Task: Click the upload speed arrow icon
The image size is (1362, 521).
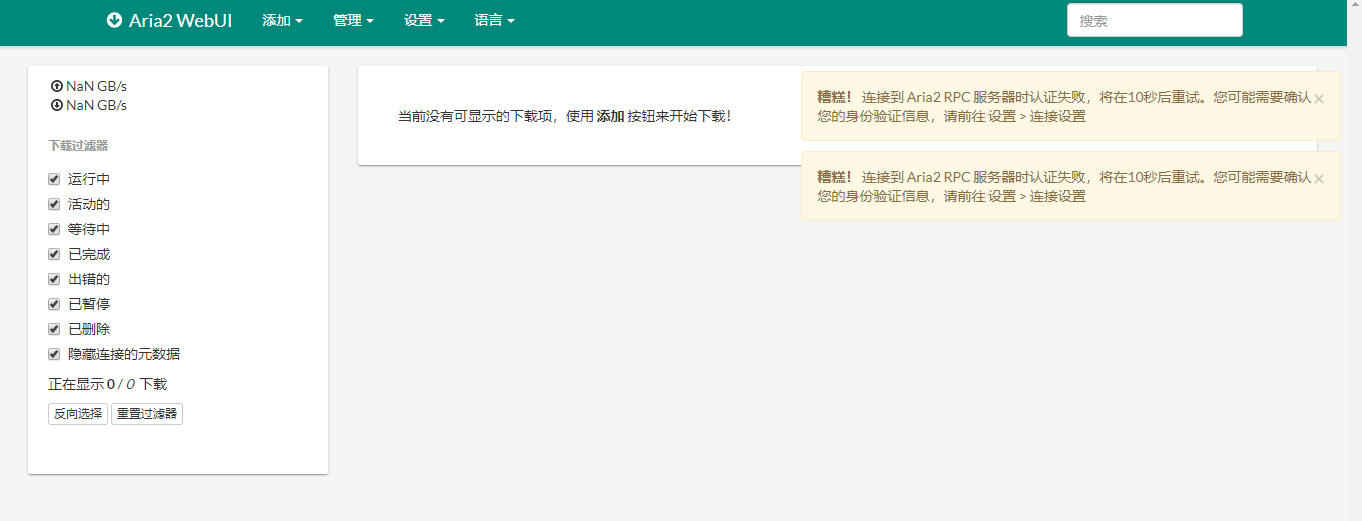Action: click(x=57, y=86)
